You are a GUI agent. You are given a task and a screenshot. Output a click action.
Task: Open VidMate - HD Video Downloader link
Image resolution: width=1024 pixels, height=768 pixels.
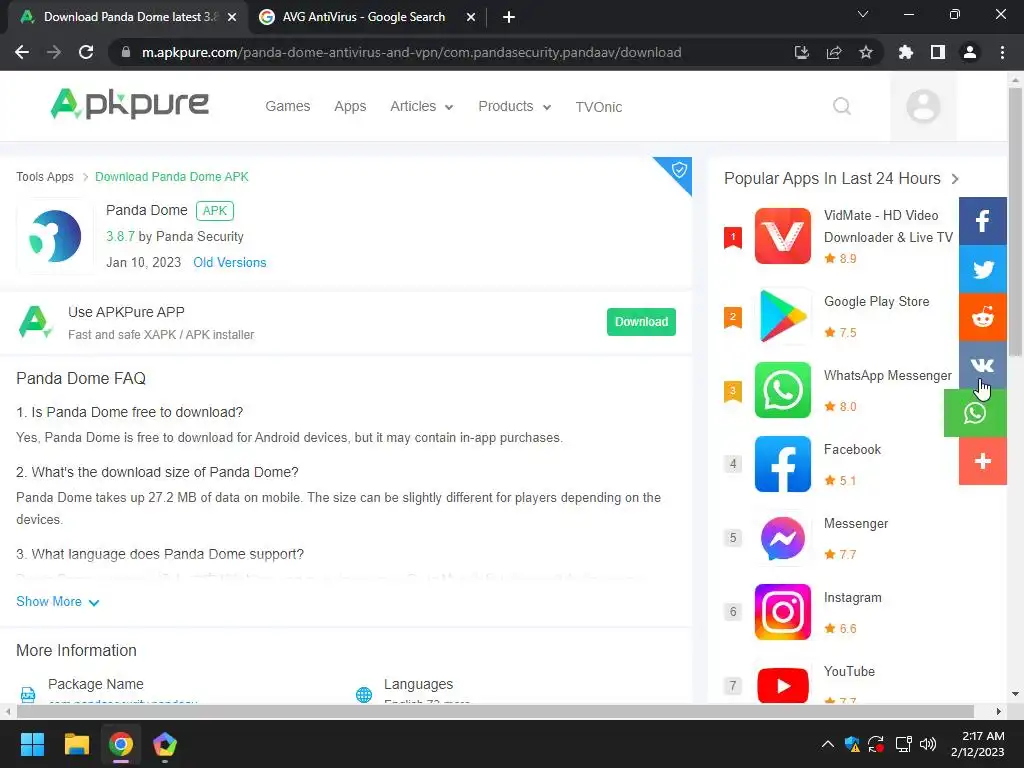[888, 226]
